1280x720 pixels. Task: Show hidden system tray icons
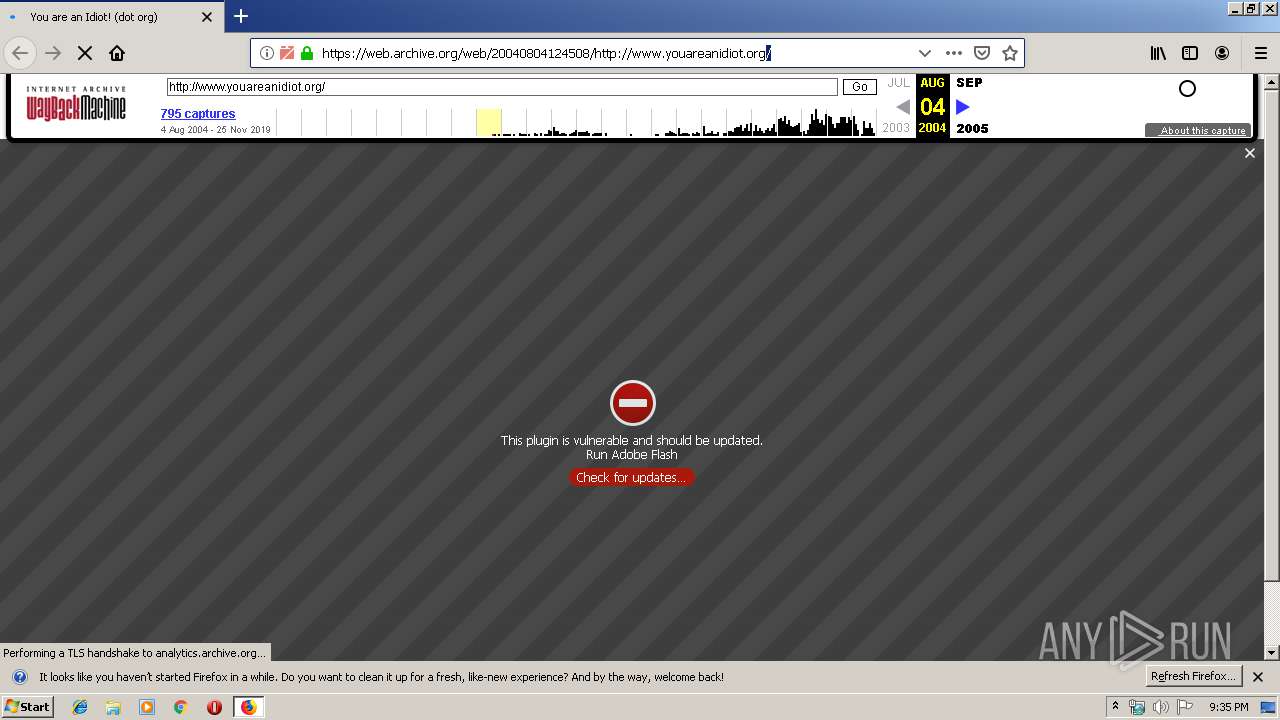coord(1115,707)
